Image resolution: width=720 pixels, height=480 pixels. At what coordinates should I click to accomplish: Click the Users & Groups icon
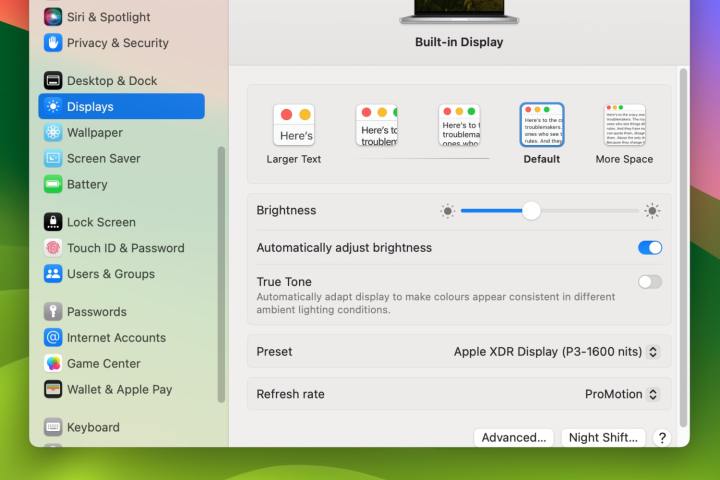53,274
